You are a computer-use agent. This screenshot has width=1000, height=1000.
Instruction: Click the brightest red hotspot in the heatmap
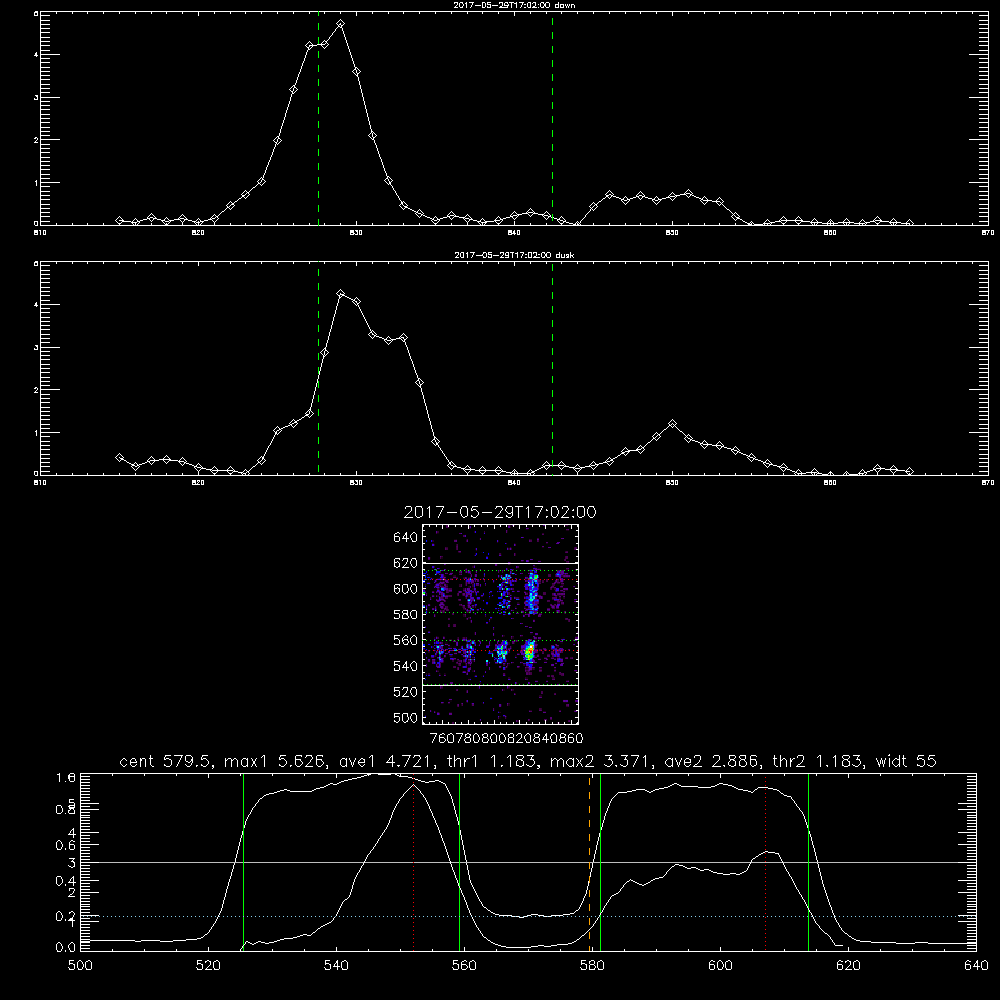(x=529, y=651)
